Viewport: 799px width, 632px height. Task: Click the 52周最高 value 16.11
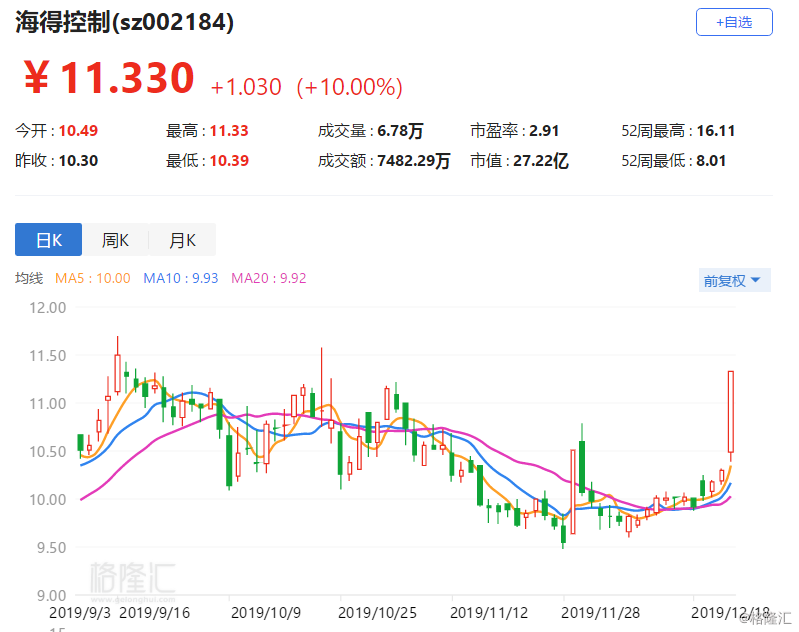pos(715,131)
